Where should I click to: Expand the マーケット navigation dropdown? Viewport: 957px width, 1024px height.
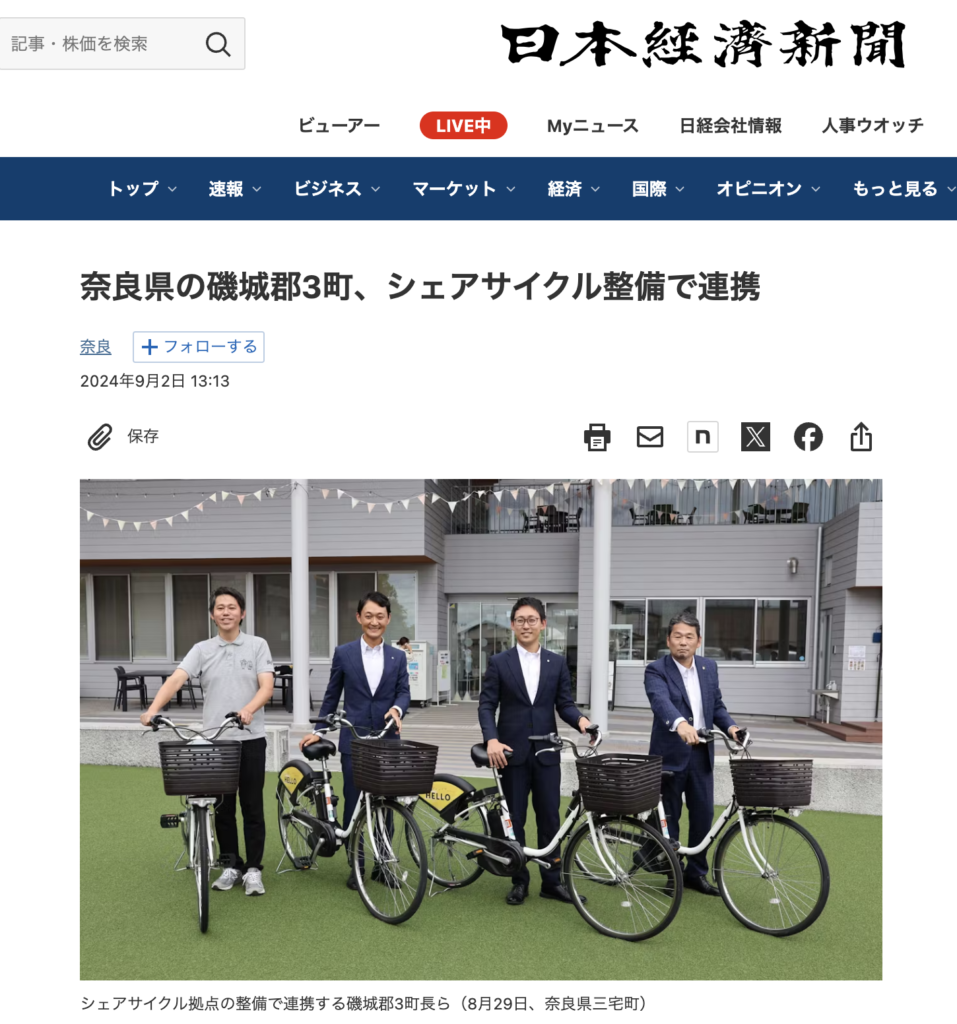pyautogui.click(x=463, y=189)
